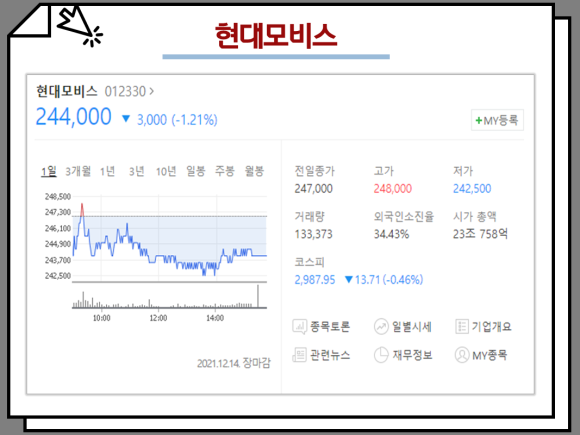Click the volume bar chart below price
The image size is (580, 435).
tap(169, 297)
